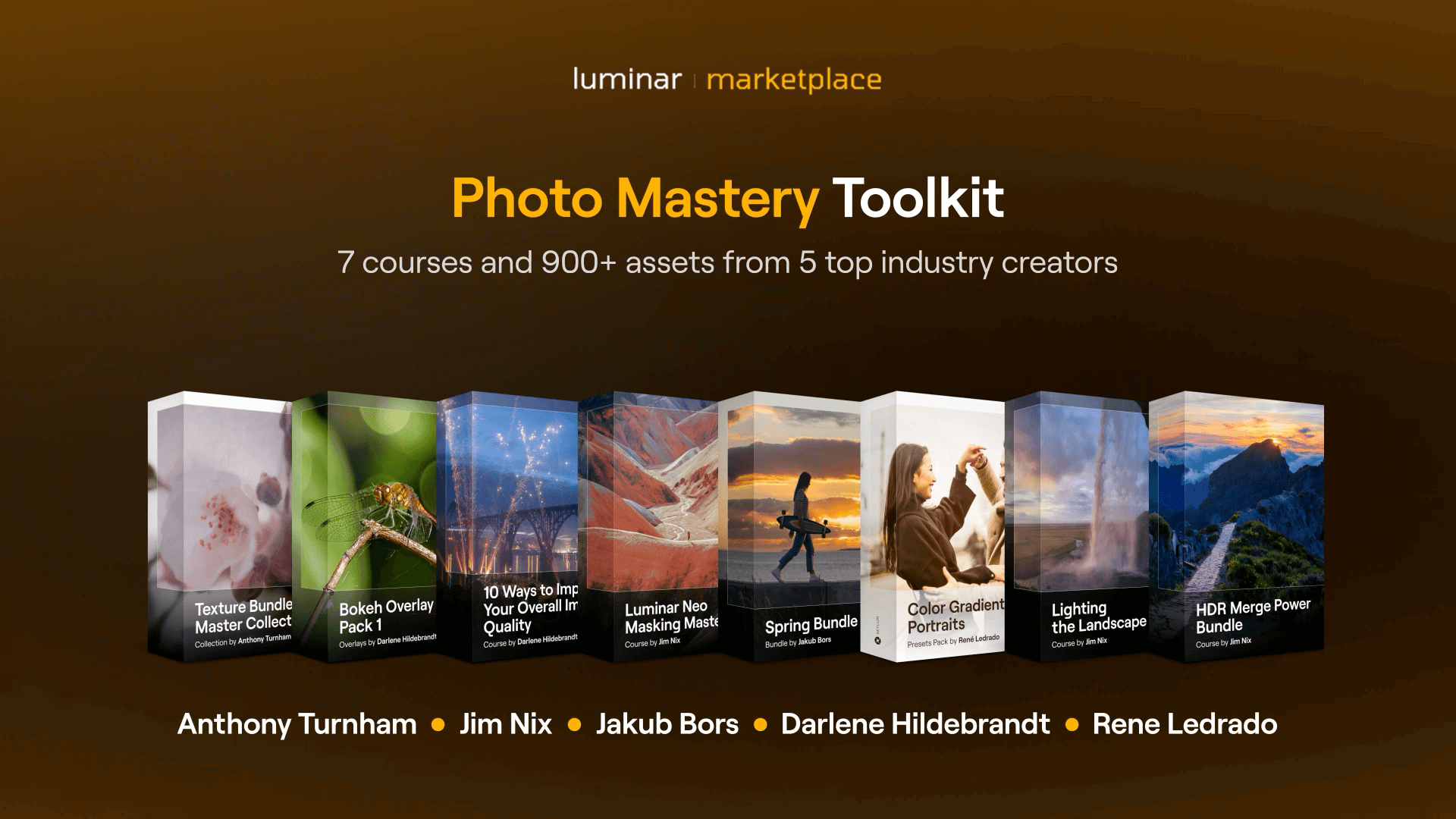Click 'Overlays by Darlene Hildebrandt' caption
The height and width of the screenshot is (819, 1456).
[x=388, y=642]
